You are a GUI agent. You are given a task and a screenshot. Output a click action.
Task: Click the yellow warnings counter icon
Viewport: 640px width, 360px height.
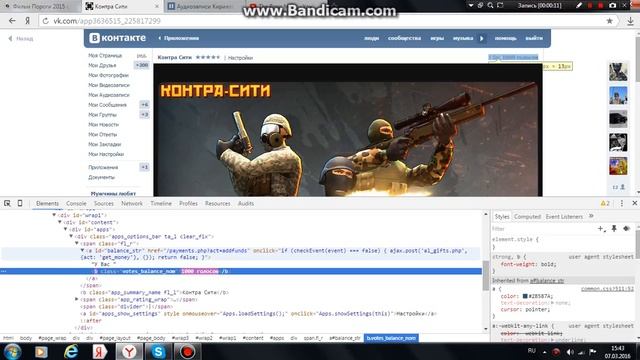click(x=604, y=203)
